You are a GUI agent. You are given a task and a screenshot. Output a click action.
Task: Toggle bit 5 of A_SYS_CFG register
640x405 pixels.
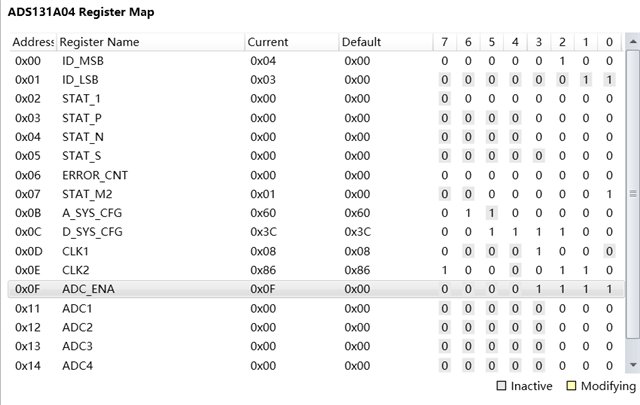pos(492,213)
